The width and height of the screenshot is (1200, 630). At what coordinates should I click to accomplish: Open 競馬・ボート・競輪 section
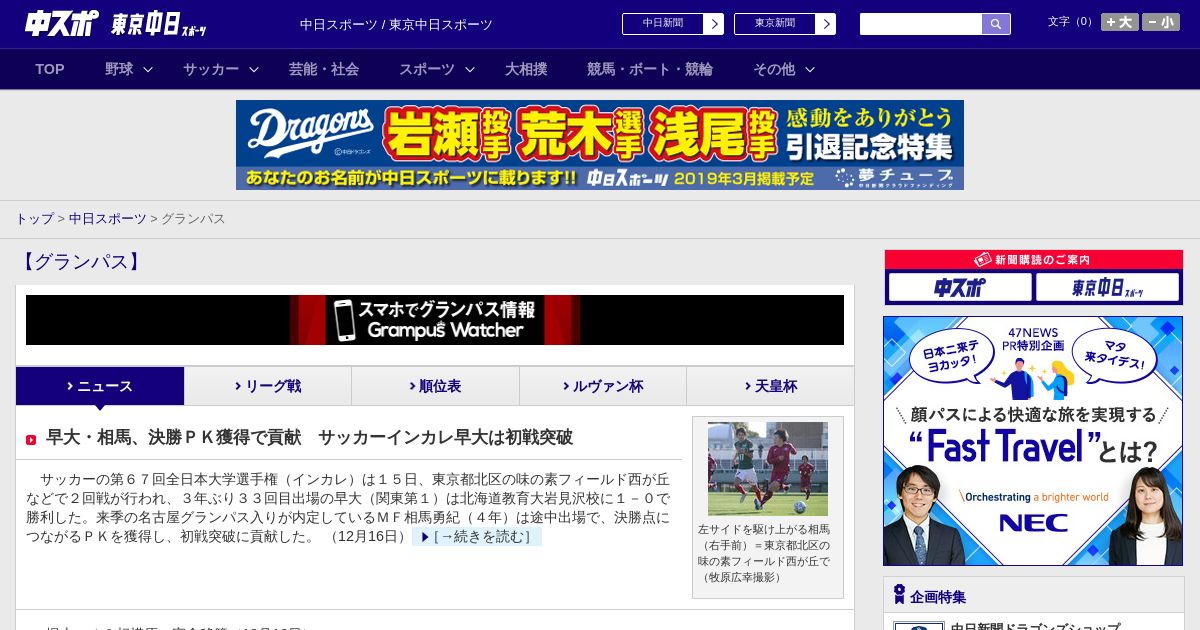[x=650, y=69]
